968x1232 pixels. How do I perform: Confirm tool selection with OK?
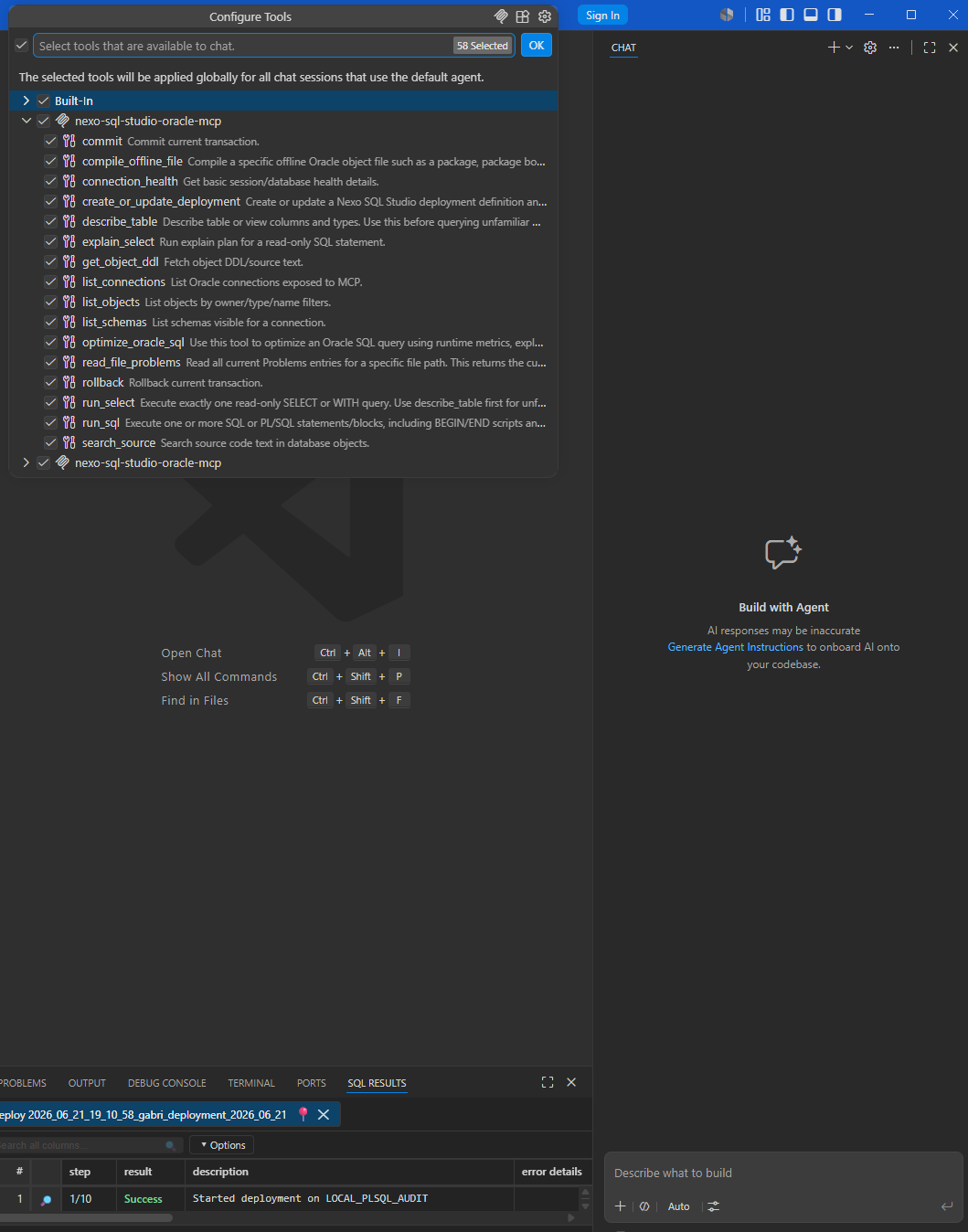coord(537,46)
